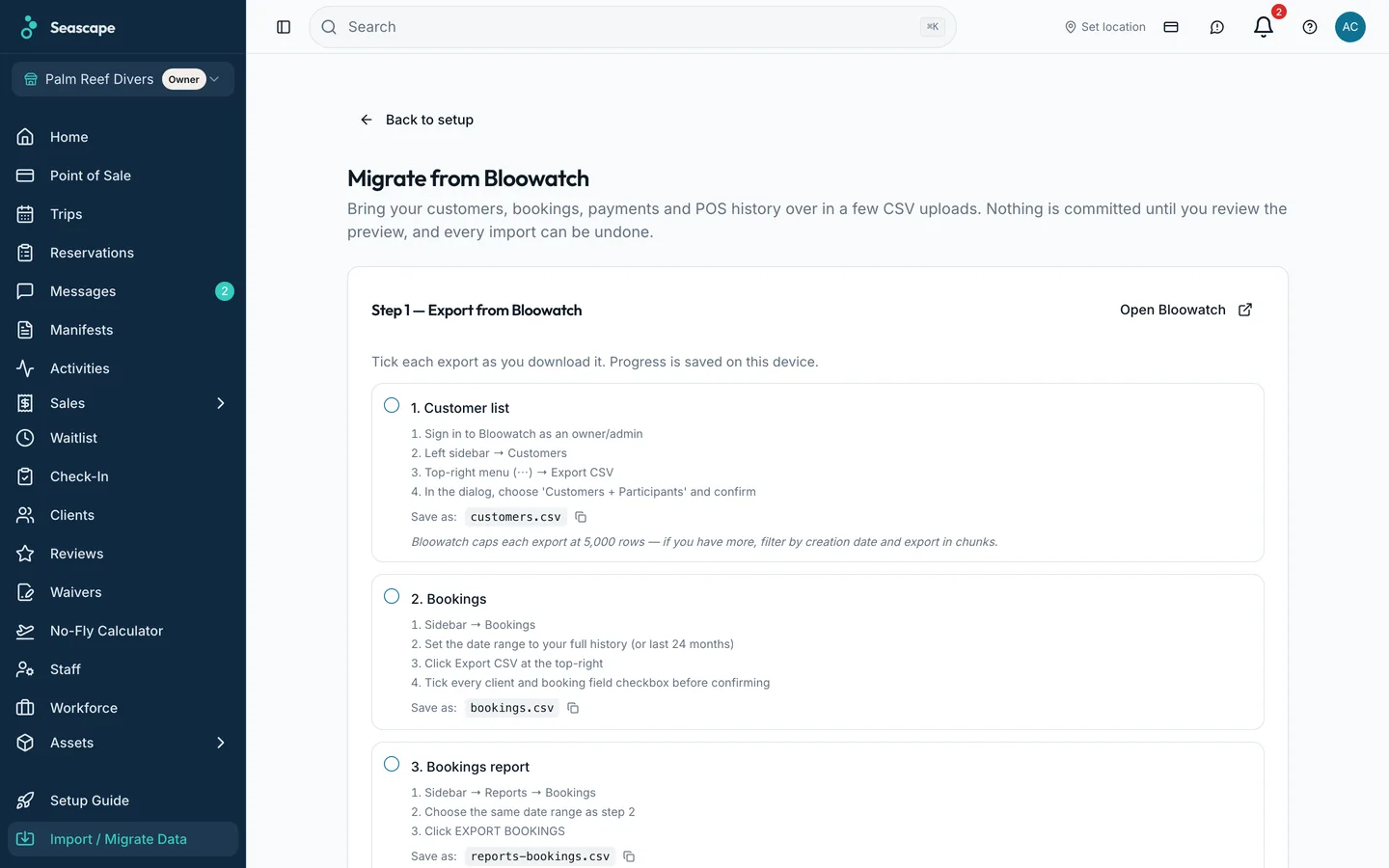1389x868 pixels.
Task: Click the external link icon next to Open Bloowatch
Action: pyautogui.click(x=1245, y=310)
